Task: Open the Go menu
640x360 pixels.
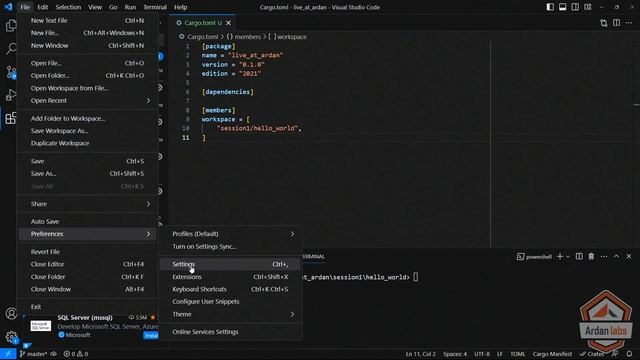Action: click(113, 7)
